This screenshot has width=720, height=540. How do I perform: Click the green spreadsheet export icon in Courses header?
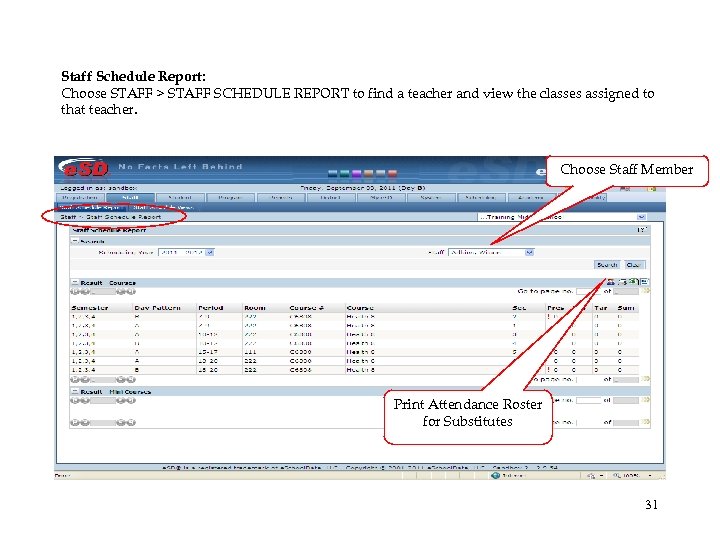tap(634, 282)
